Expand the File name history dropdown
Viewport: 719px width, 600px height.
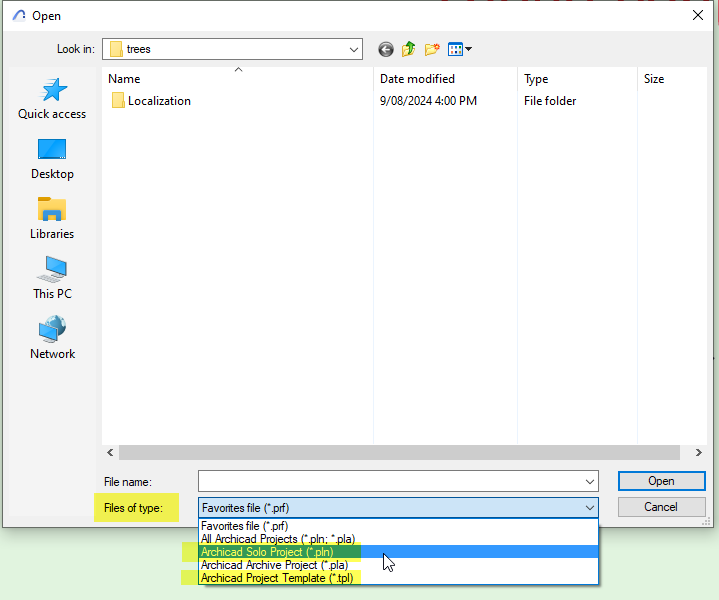click(590, 481)
